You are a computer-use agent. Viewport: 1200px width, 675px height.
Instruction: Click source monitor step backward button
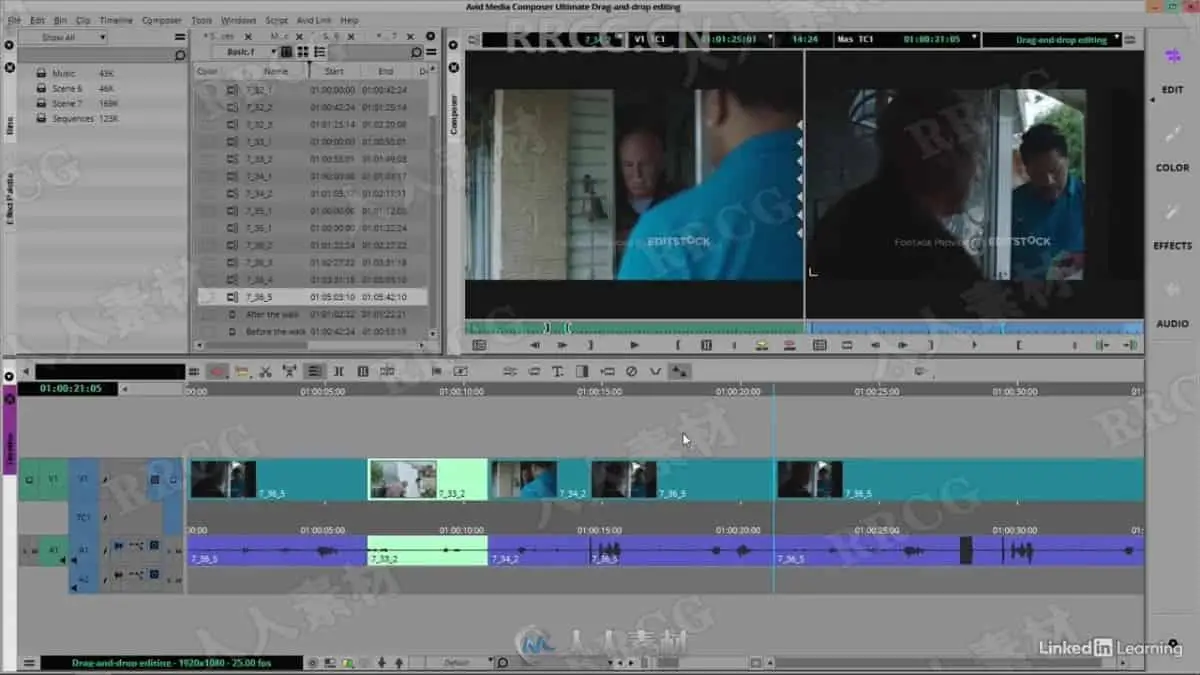pos(535,345)
